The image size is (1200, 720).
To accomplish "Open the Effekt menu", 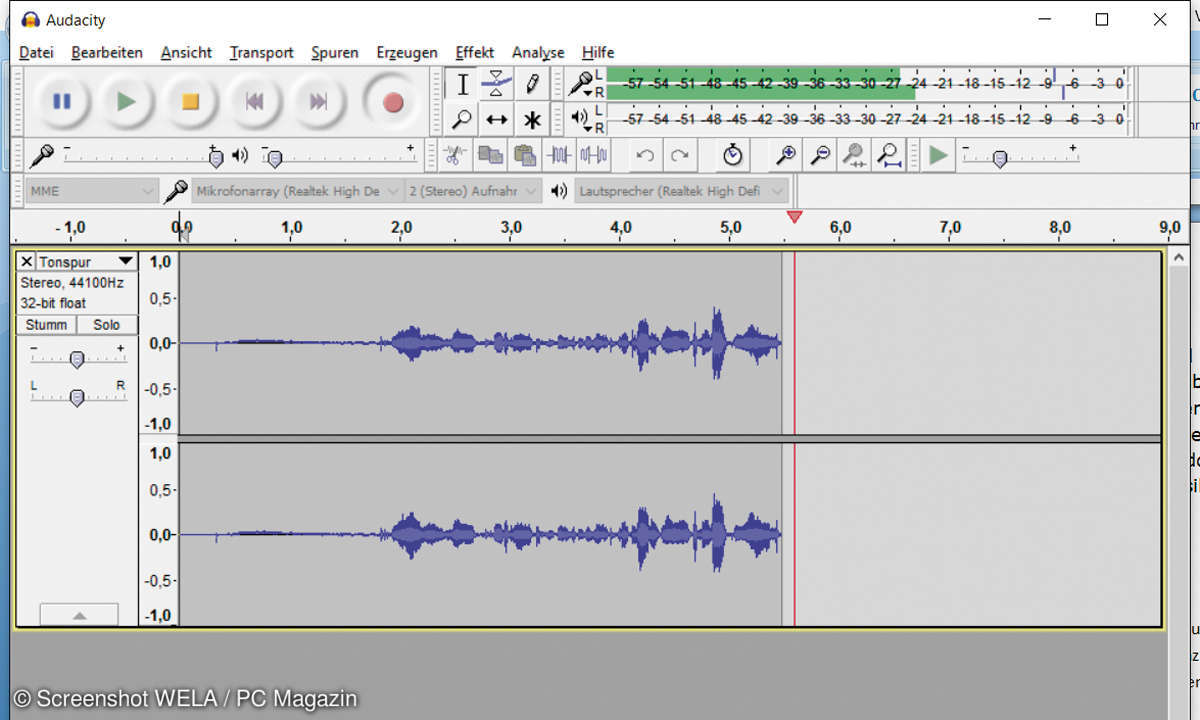I will (475, 52).
